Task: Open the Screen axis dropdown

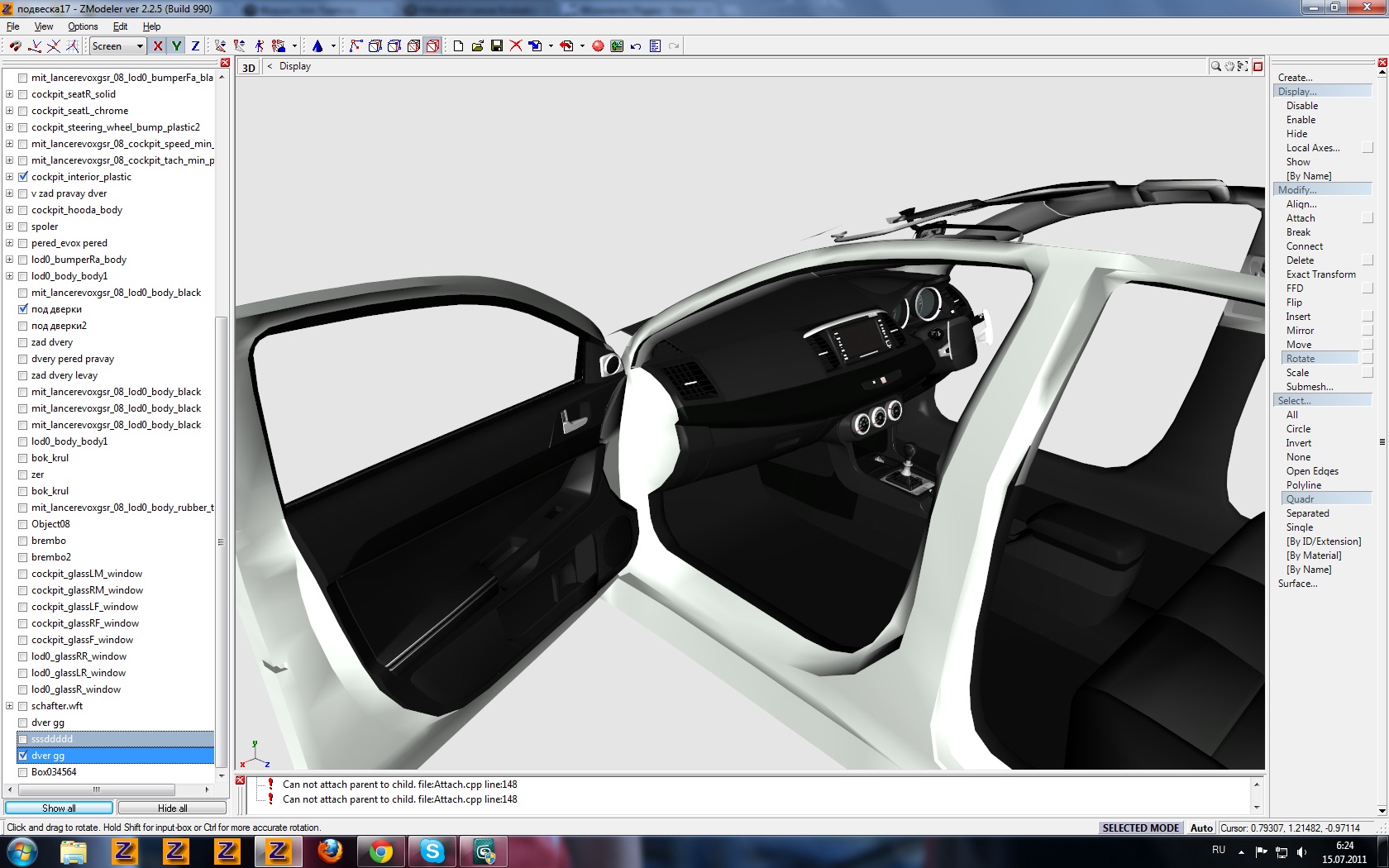Action: pyautogui.click(x=140, y=46)
